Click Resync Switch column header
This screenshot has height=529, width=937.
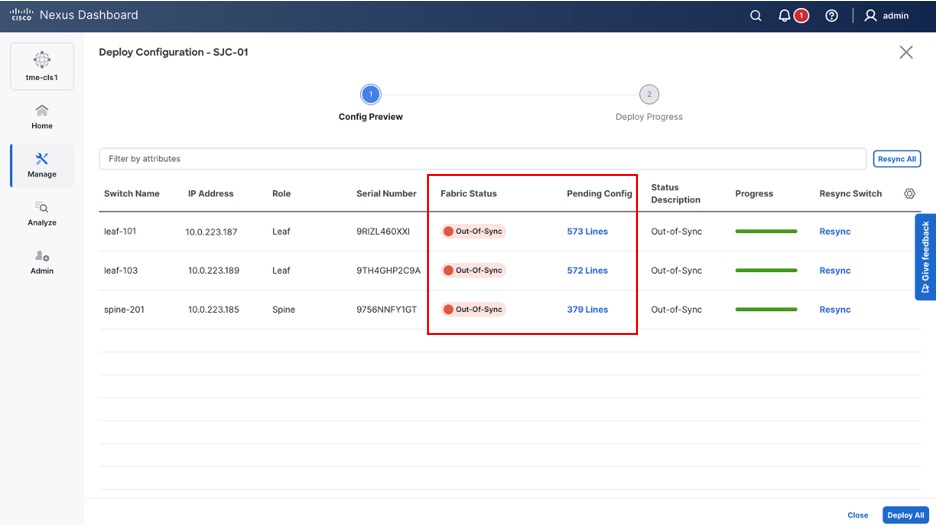pos(850,194)
